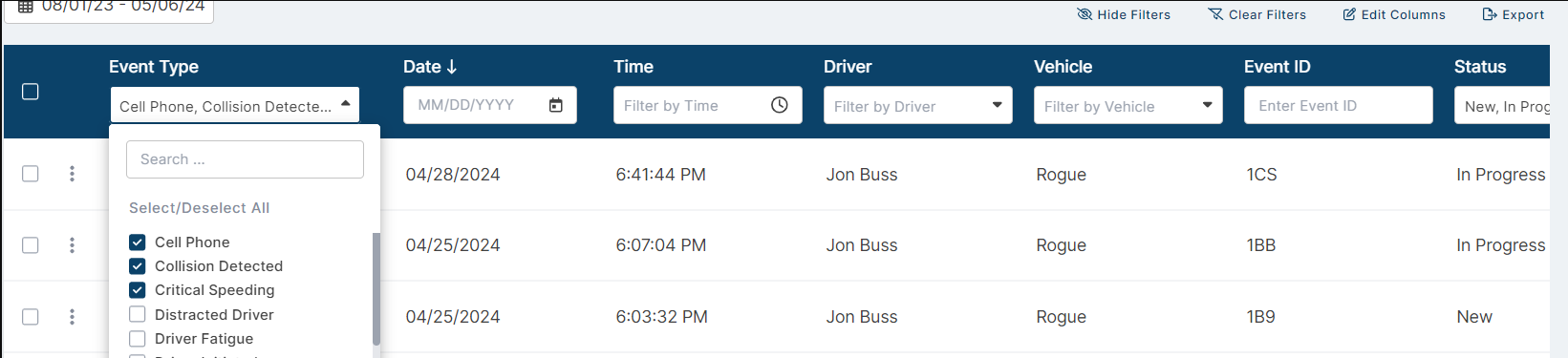Click the clock icon in Time filter
This screenshot has width=1568, height=358.
(x=780, y=105)
